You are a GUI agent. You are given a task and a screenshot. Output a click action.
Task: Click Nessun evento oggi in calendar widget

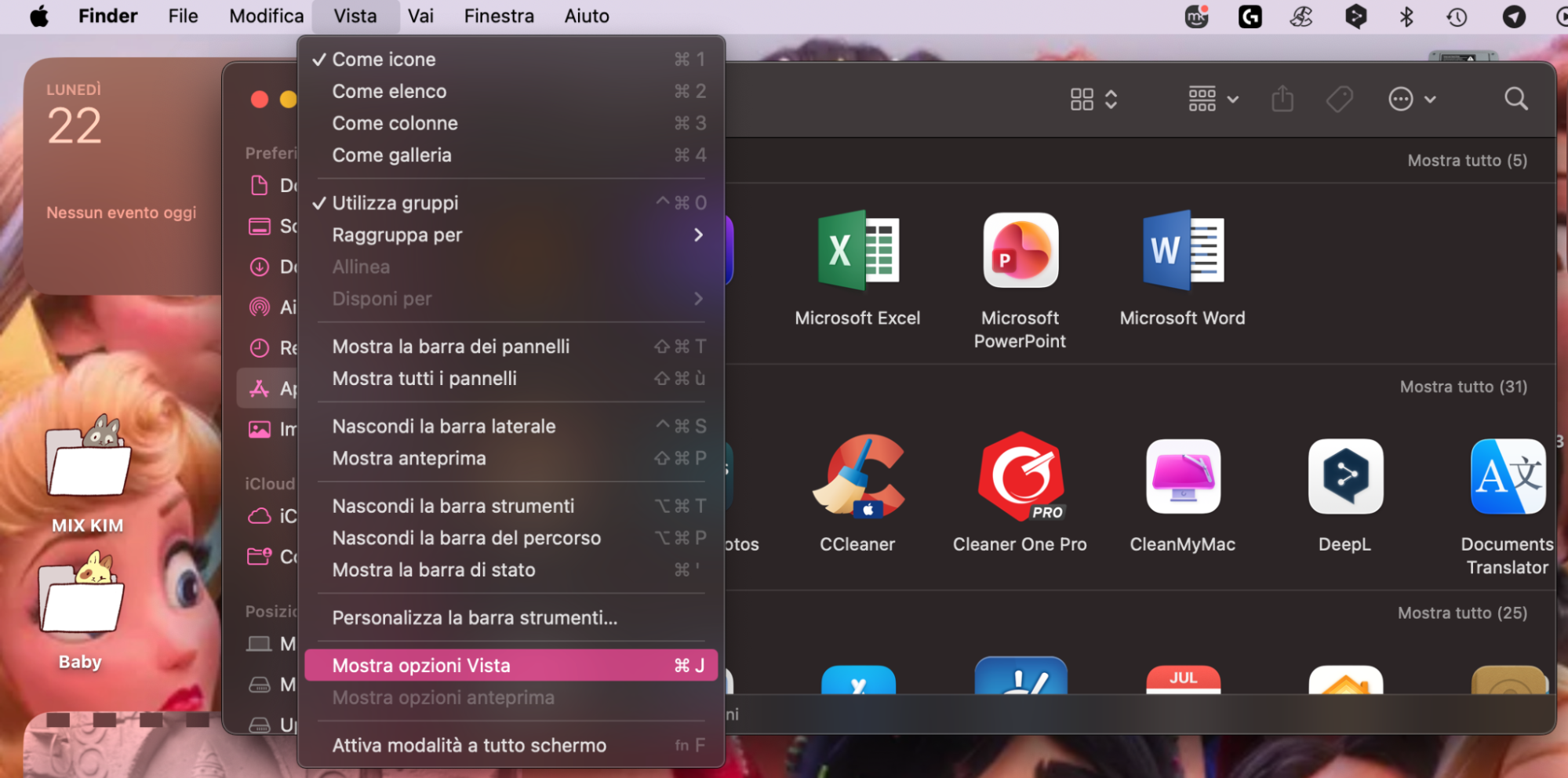pyautogui.click(x=122, y=213)
